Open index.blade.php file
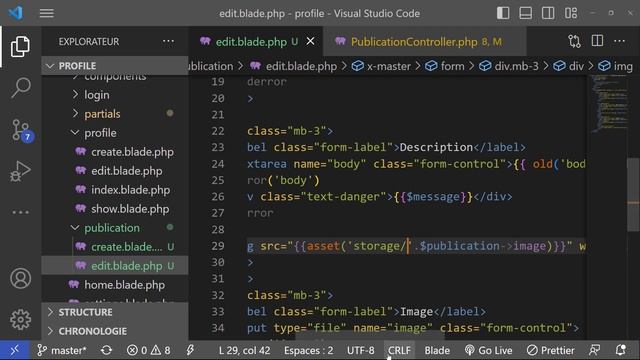The width and height of the screenshot is (640, 360). (114, 190)
